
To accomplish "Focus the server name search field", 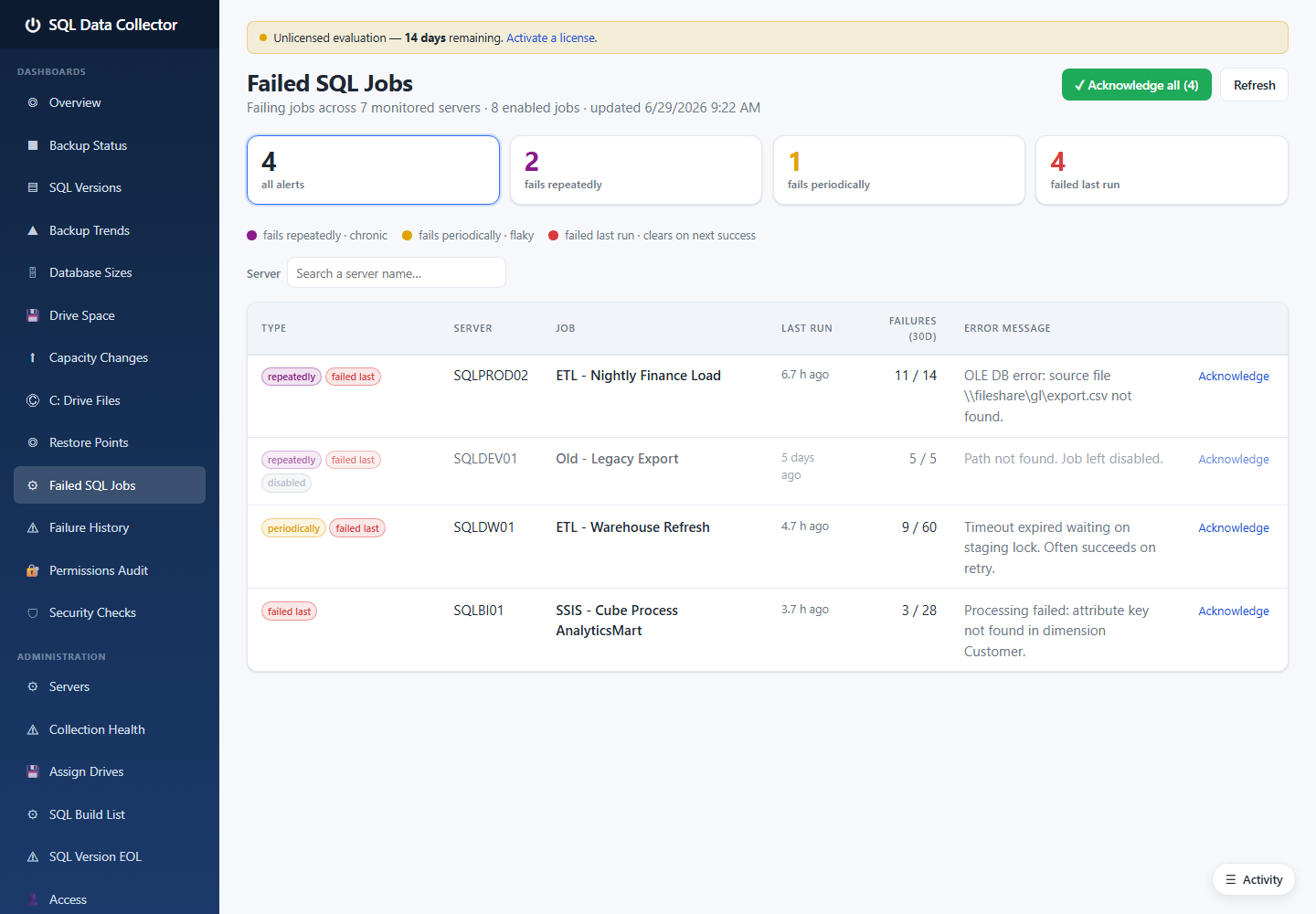I will click(397, 273).
